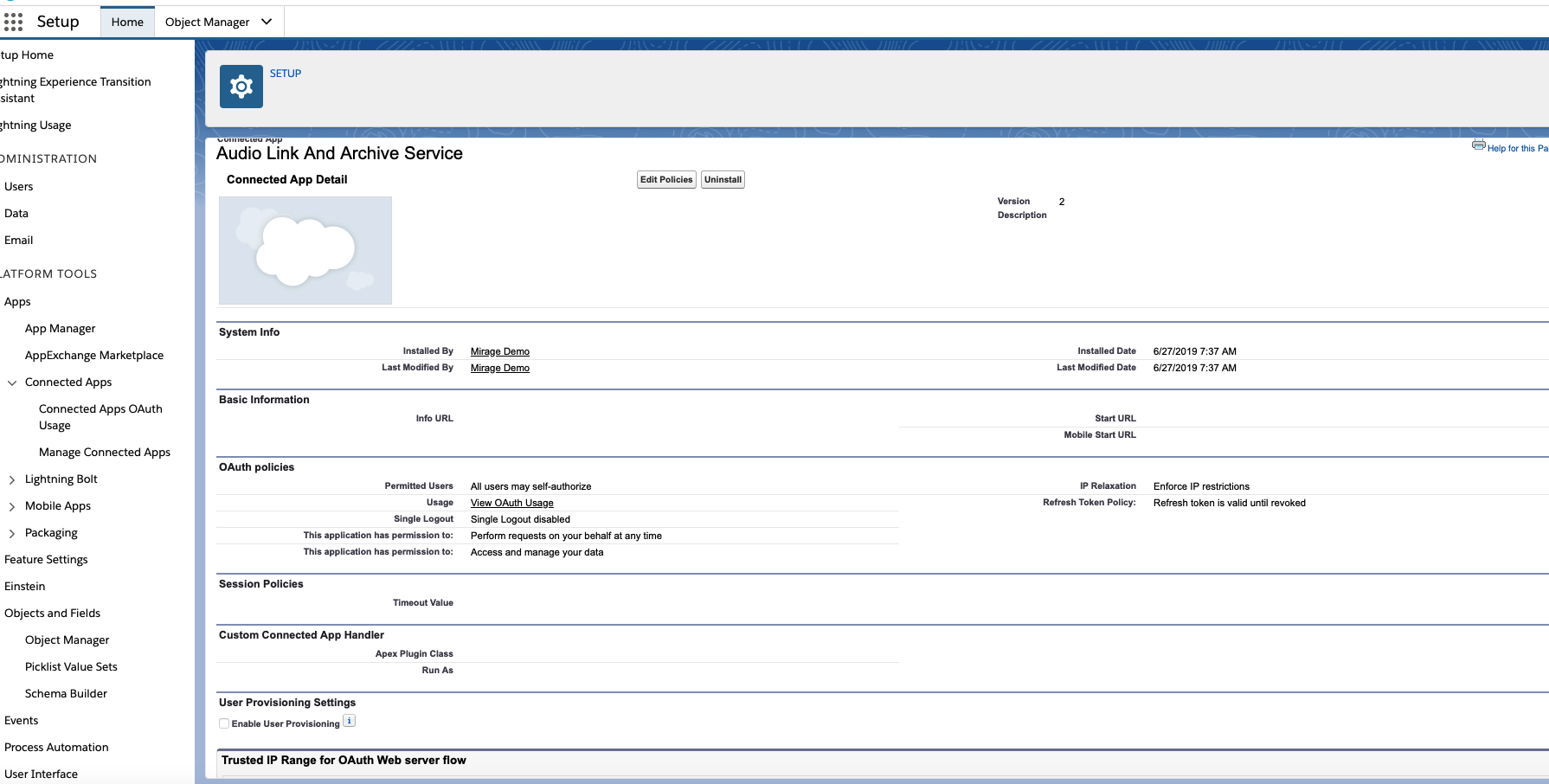The image size is (1549, 784).
Task: Click 'Trusted IP Range for OAuth Web server flow' heading
Action: 344,760
